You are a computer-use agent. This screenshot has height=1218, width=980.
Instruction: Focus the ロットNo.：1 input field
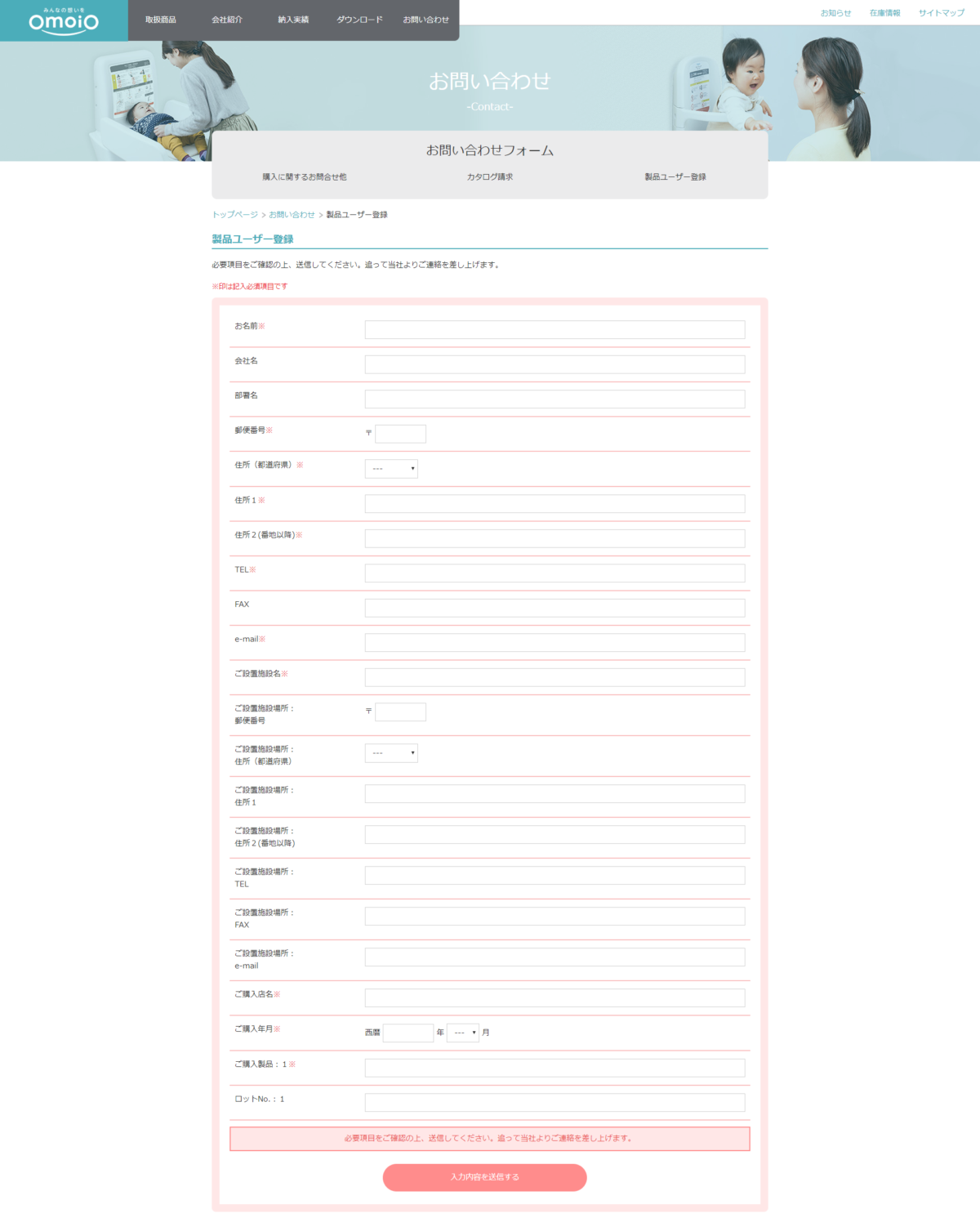click(x=555, y=1102)
